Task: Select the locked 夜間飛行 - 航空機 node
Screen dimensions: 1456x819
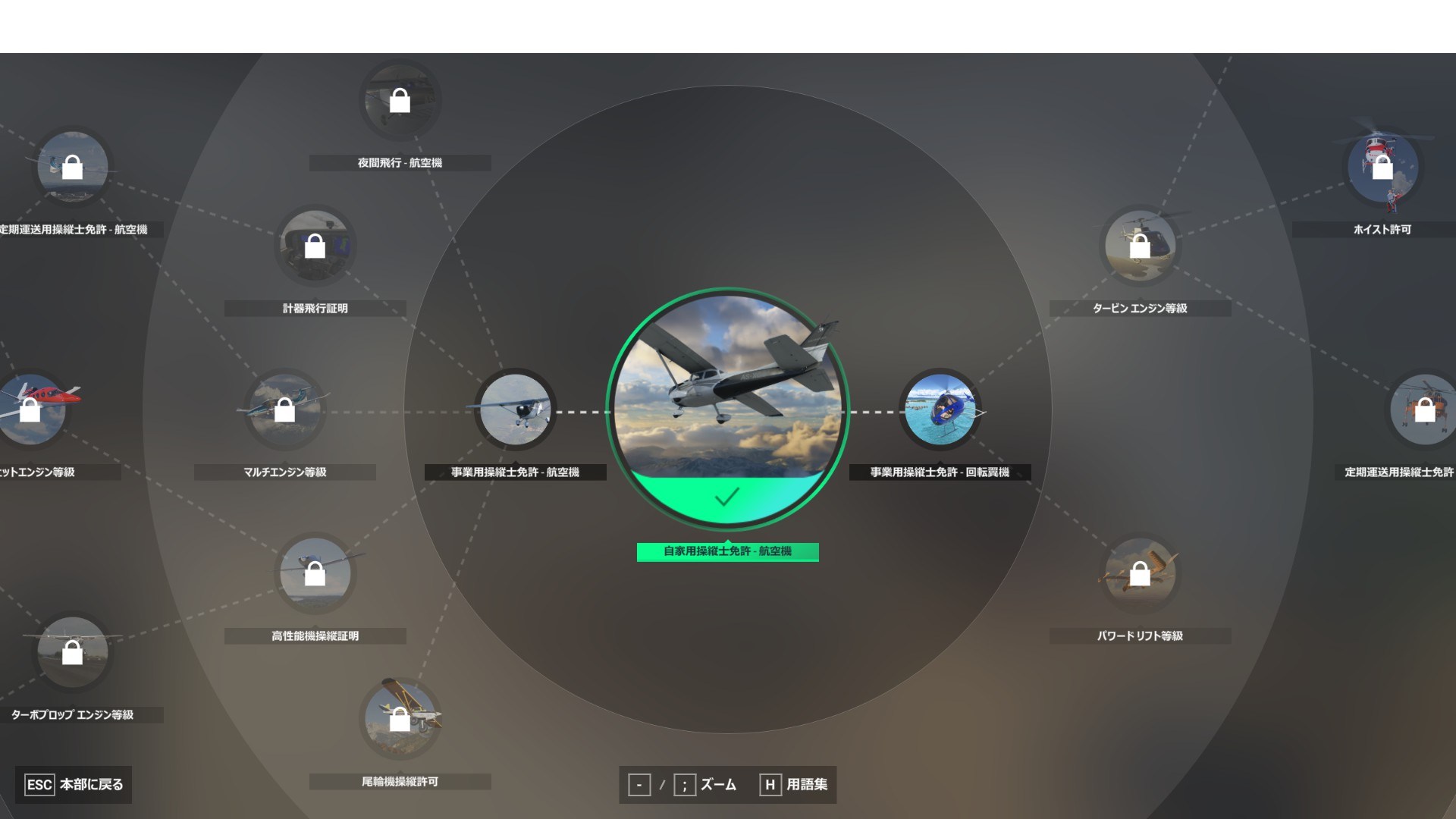Action: pos(400,100)
